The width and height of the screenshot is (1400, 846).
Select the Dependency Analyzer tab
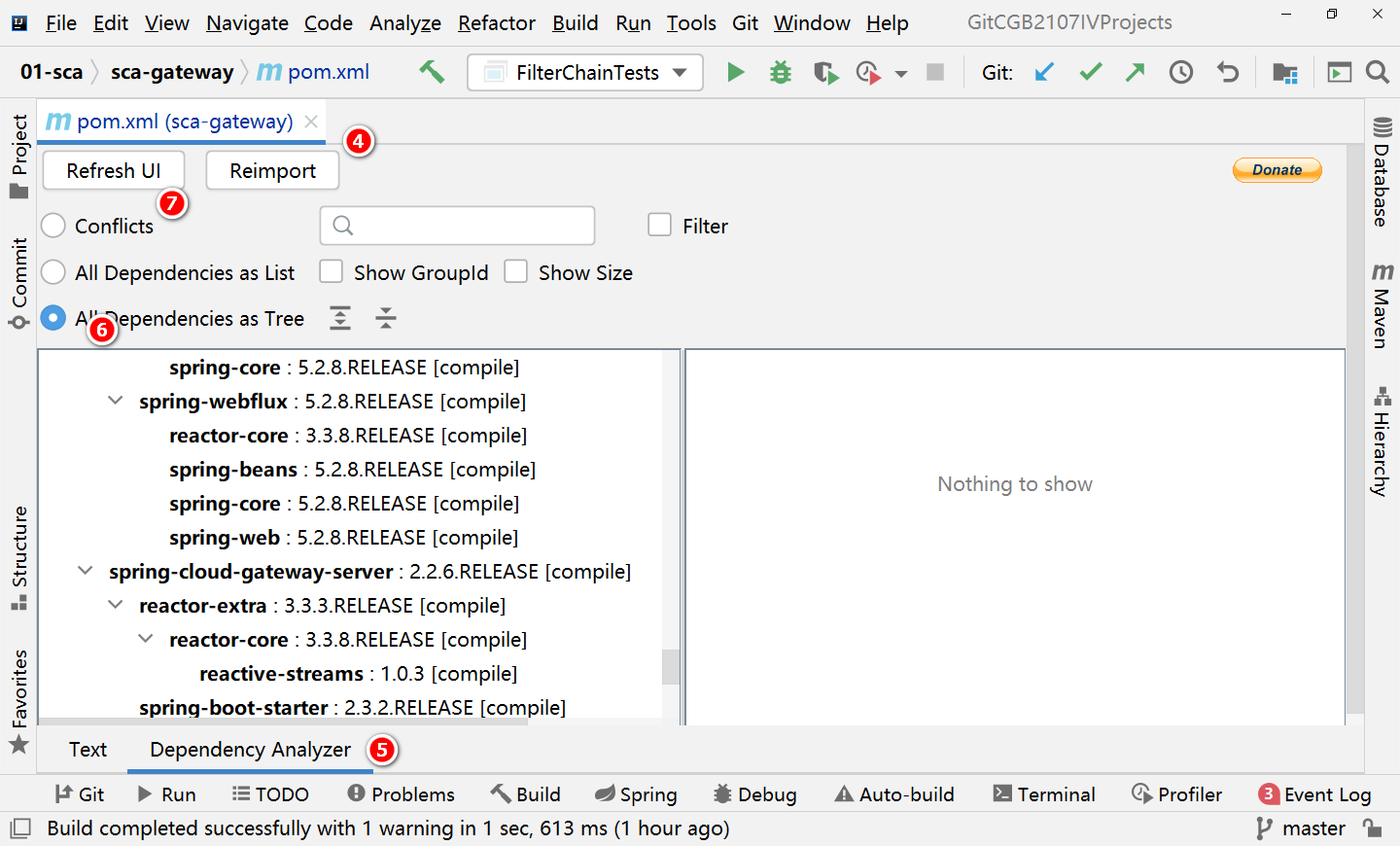point(250,750)
